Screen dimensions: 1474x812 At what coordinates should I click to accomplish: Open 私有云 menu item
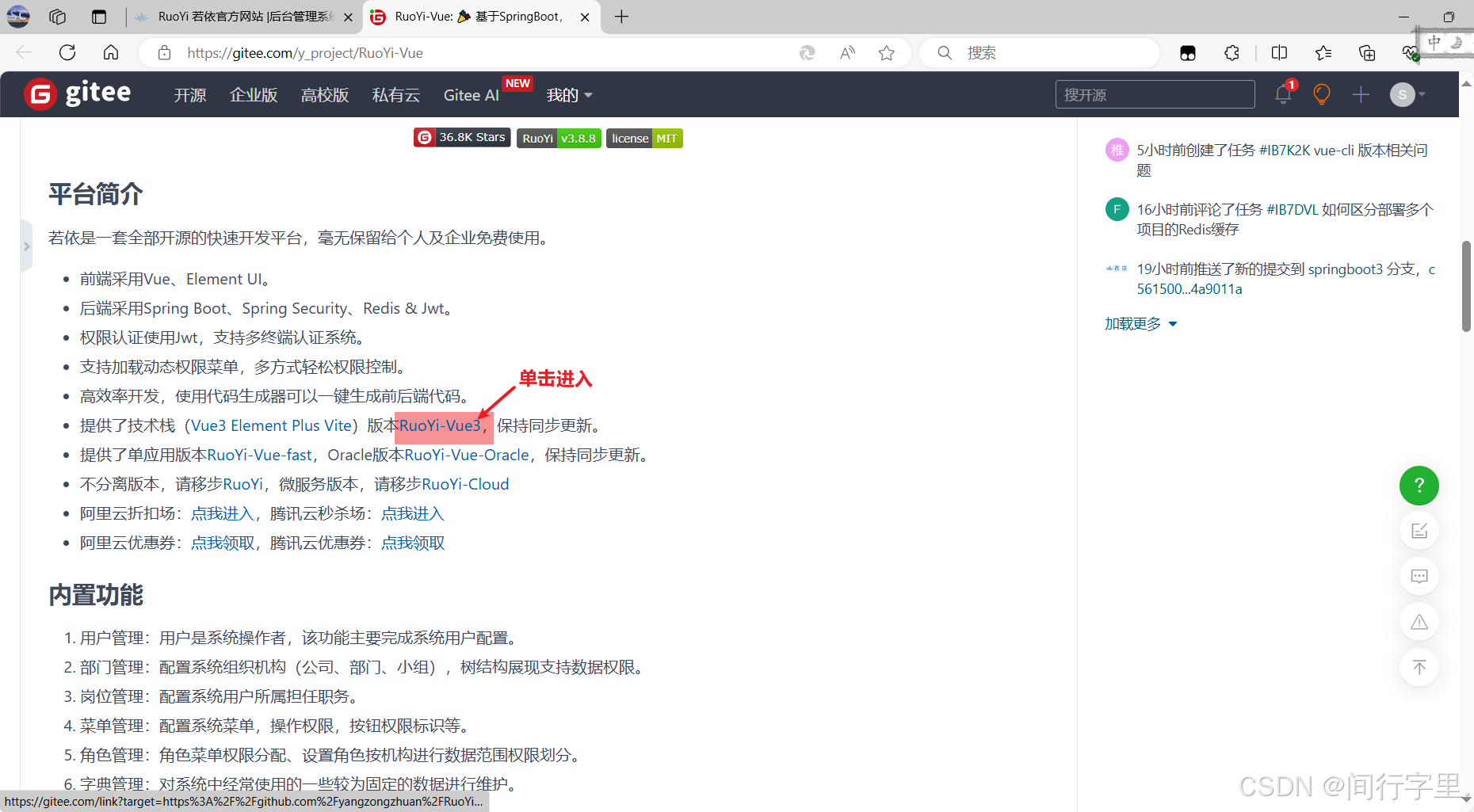[396, 95]
